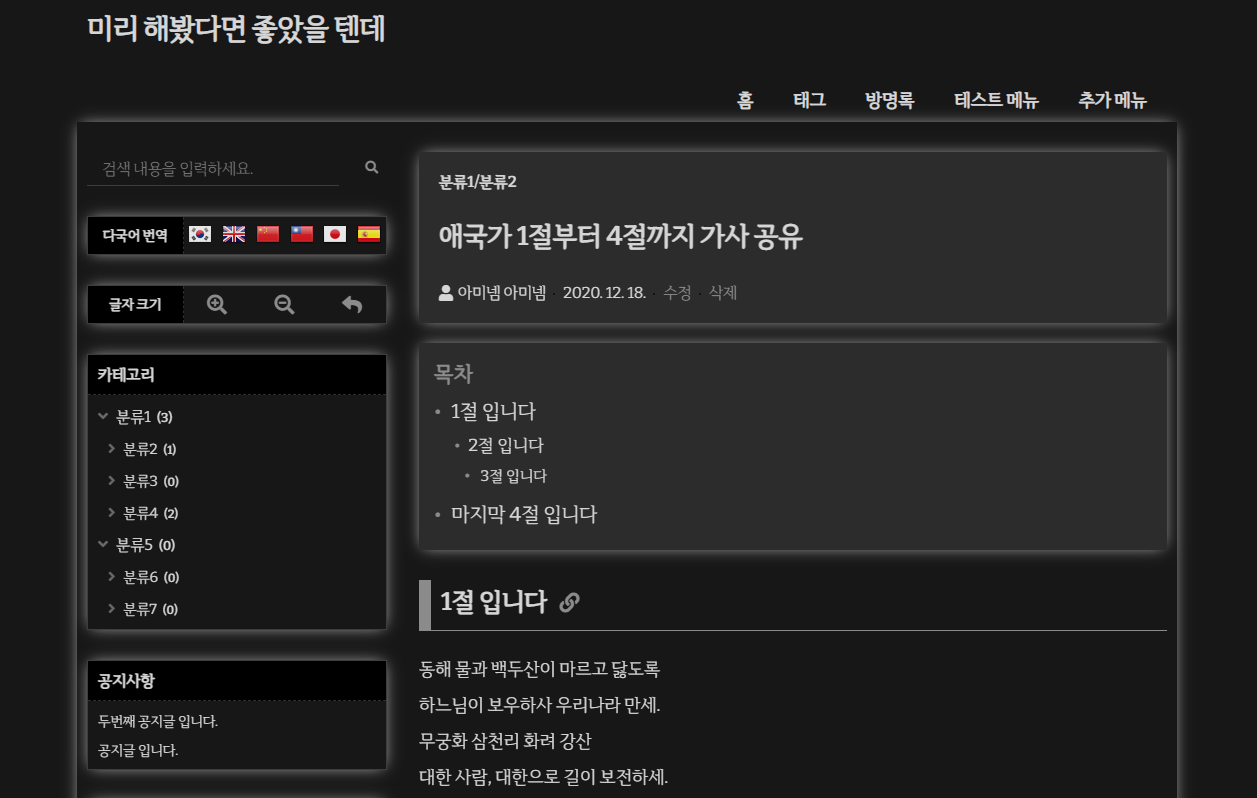This screenshot has height=798, width=1257.
Task: Click the 공지사항 panel header
Action: tap(237, 681)
